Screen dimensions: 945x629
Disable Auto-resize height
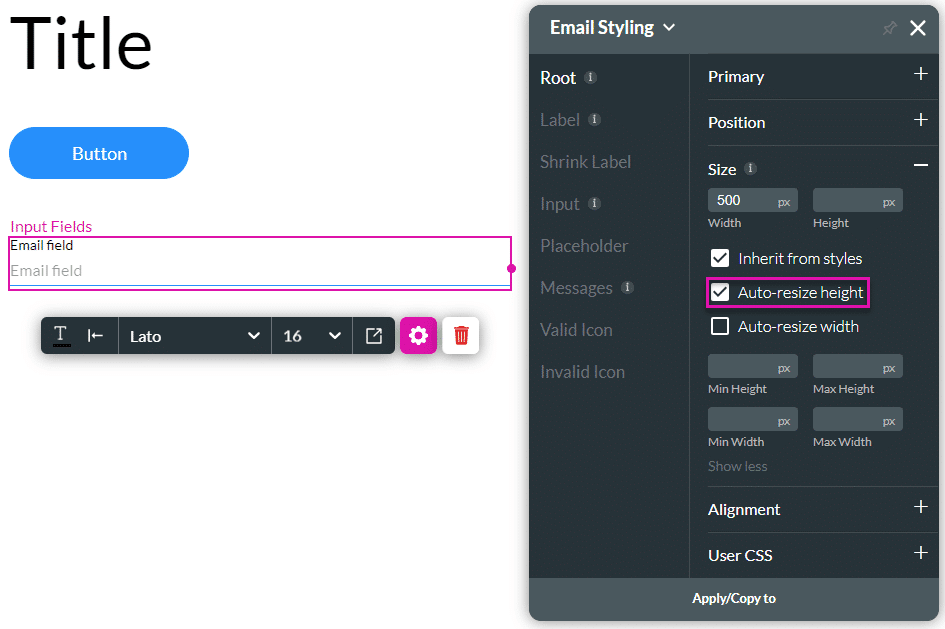(x=720, y=293)
